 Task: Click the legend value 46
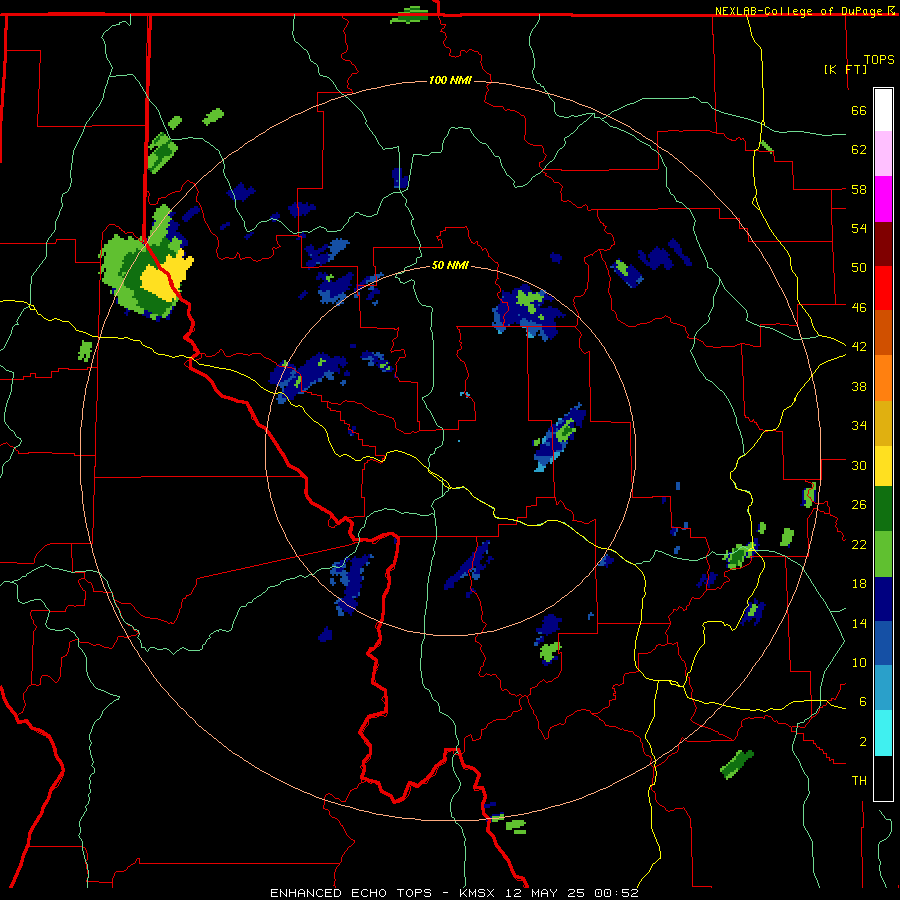(x=859, y=308)
